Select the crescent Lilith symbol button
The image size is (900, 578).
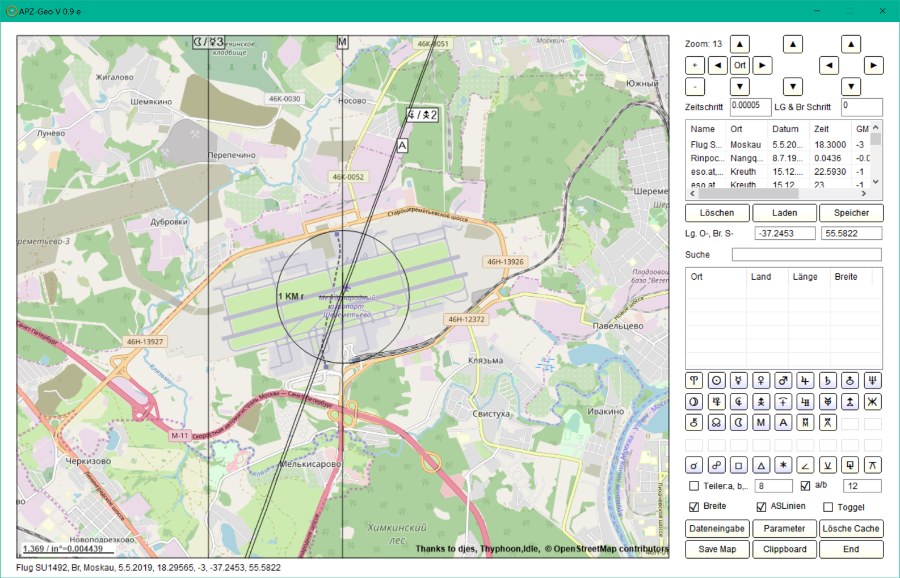tap(739, 423)
